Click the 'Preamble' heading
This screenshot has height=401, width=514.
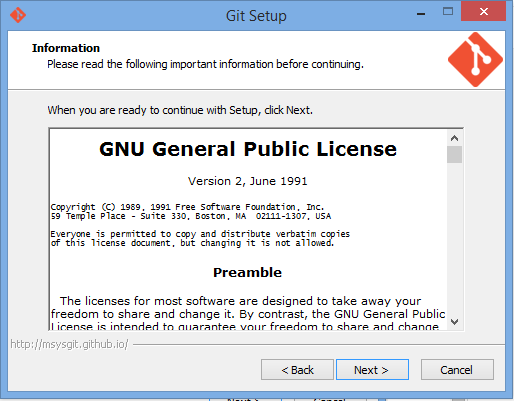tap(247, 272)
